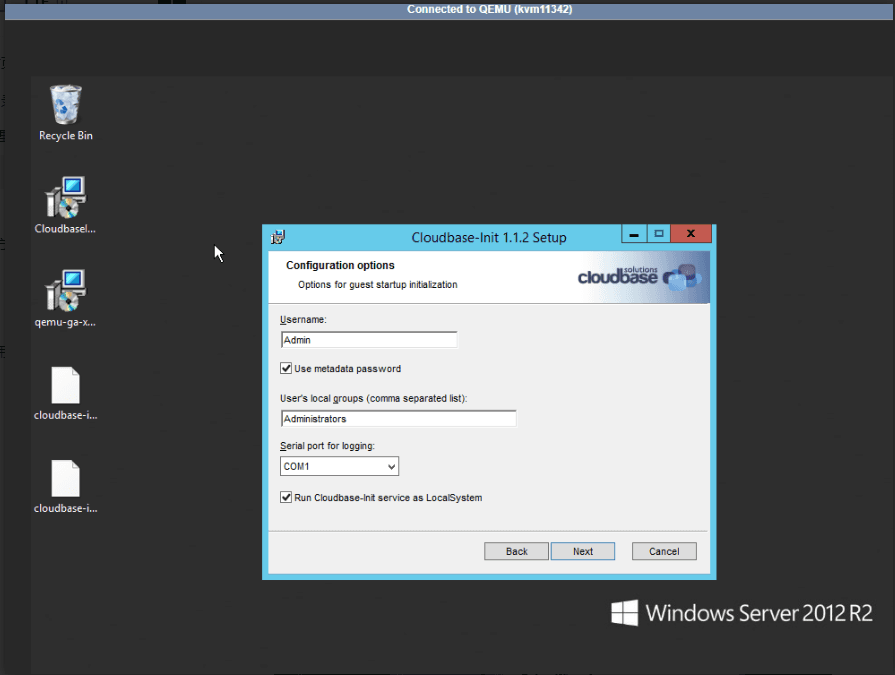Cancel the Cloudbase-Init setup

[664, 551]
